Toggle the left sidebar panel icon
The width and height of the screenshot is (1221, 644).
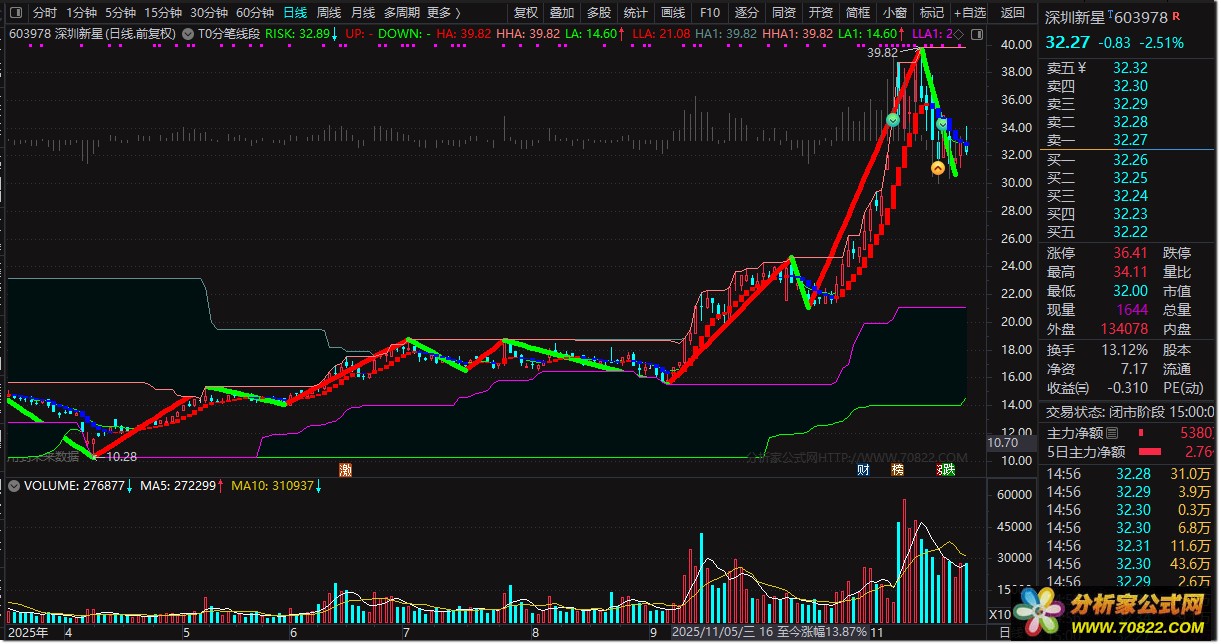pyautogui.click(x=16, y=13)
